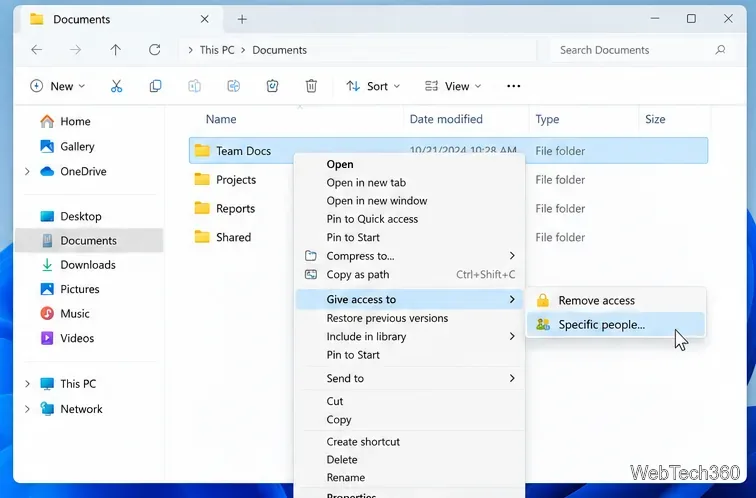Add a new tab with plus
The height and width of the screenshot is (498, 756).
tap(242, 19)
